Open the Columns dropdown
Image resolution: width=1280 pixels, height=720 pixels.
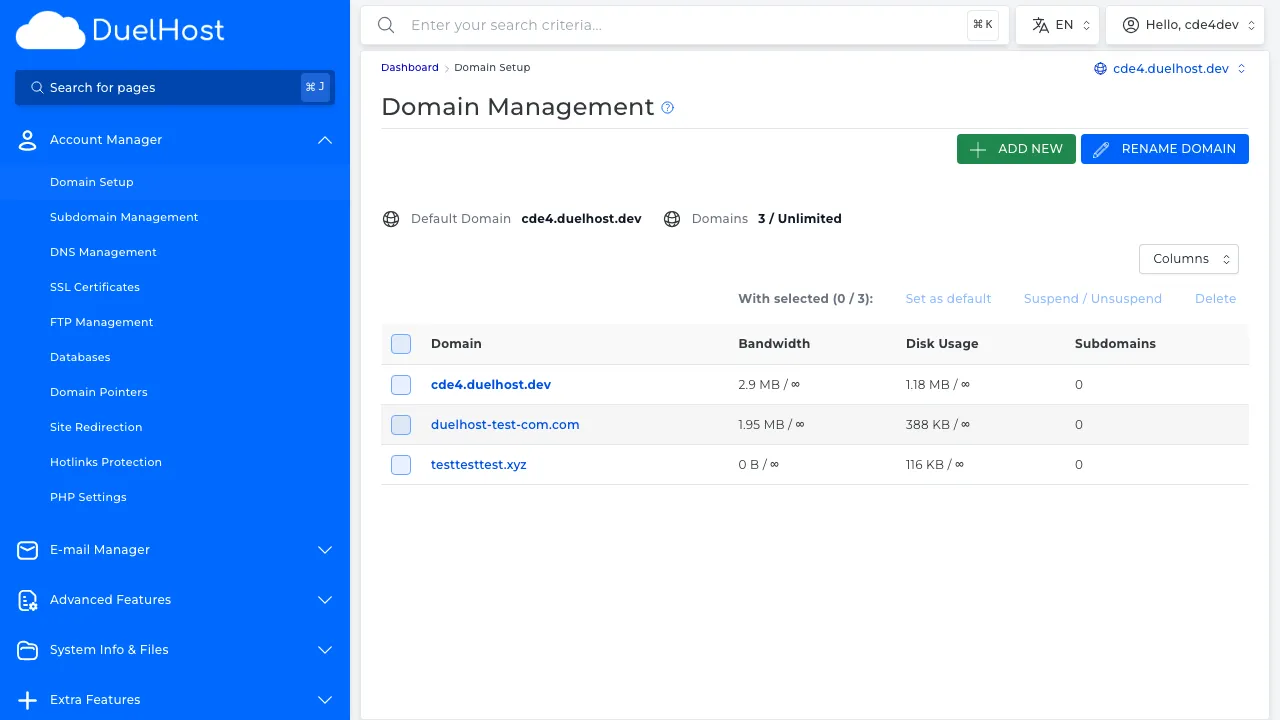click(1188, 258)
